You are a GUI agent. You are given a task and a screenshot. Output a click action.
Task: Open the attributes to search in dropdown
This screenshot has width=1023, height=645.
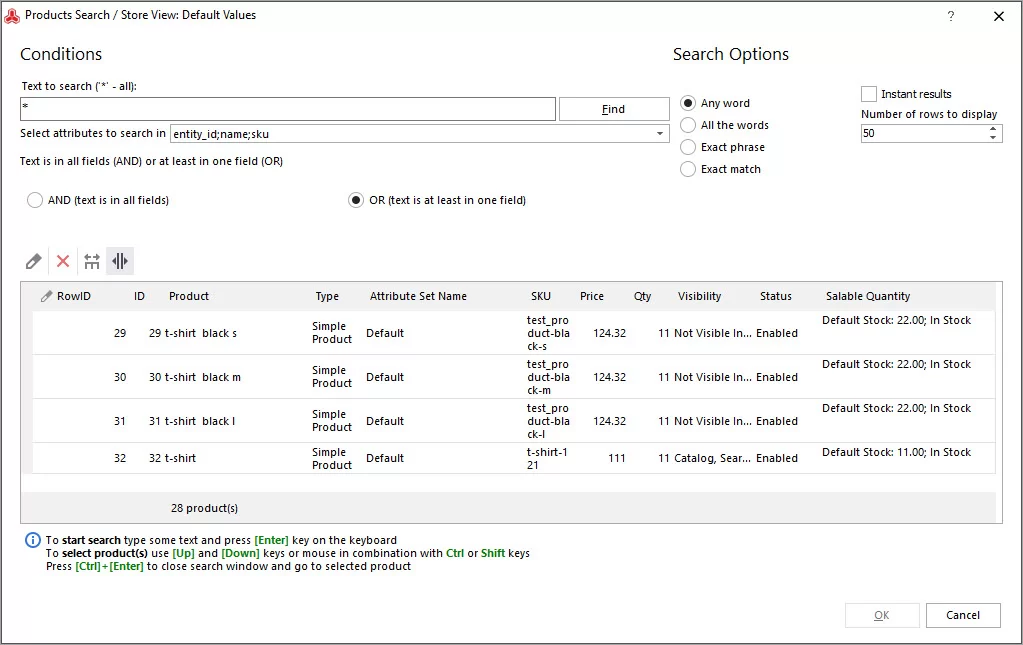pyautogui.click(x=660, y=134)
